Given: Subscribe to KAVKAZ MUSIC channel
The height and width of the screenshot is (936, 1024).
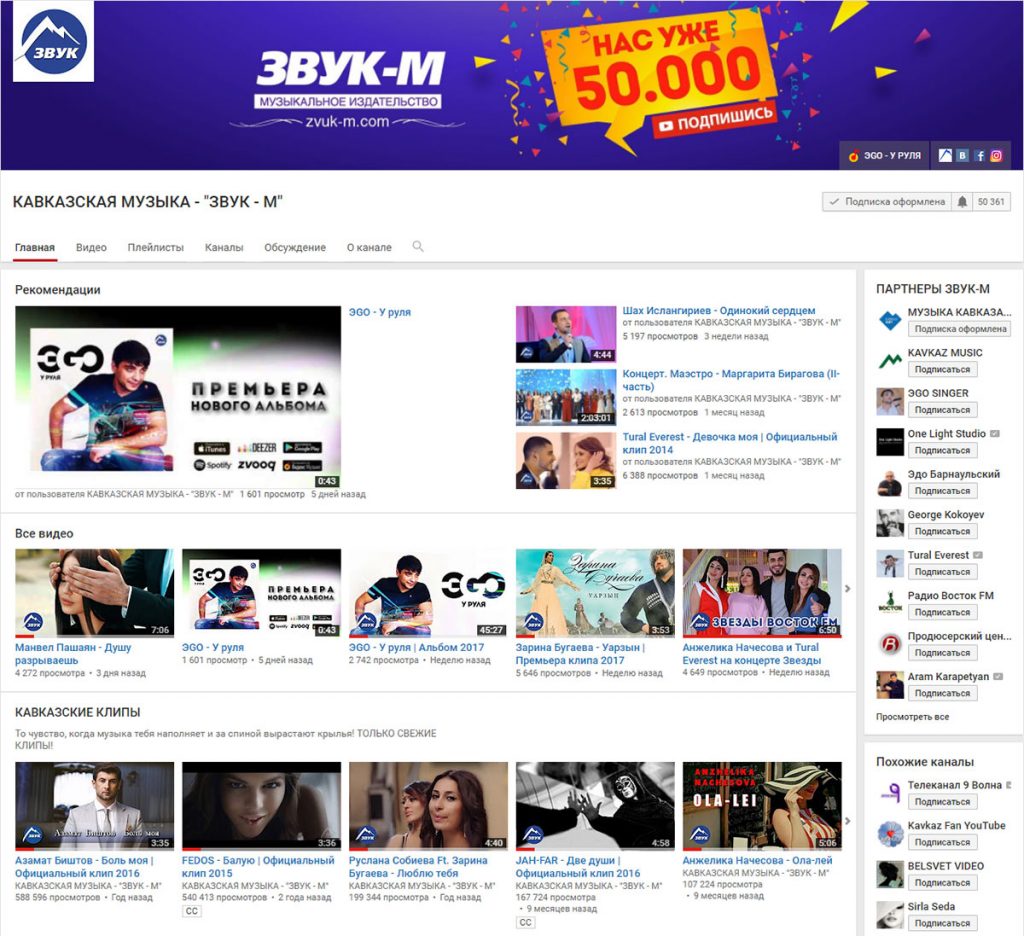Looking at the screenshot, I should coord(942,370).
